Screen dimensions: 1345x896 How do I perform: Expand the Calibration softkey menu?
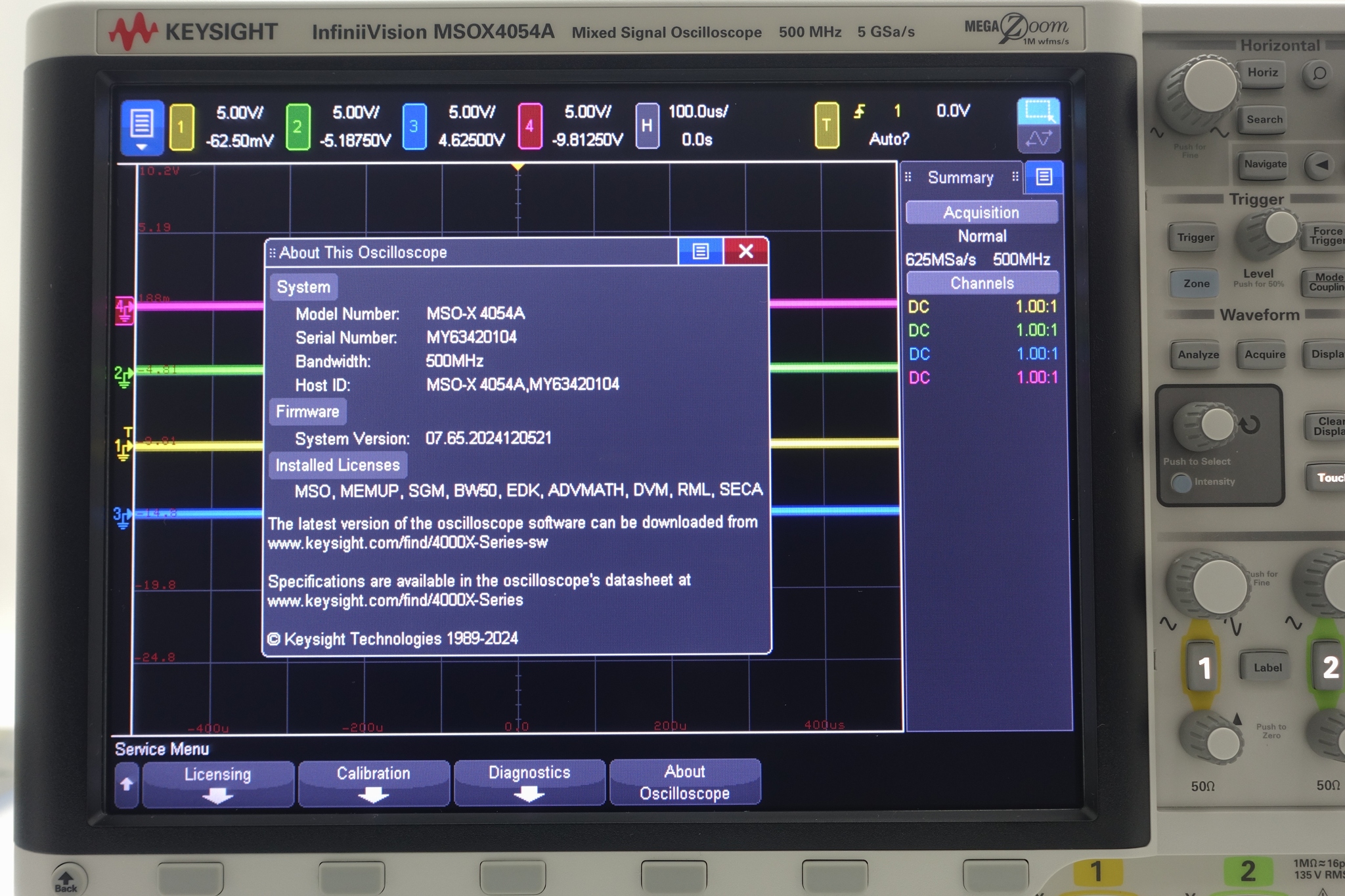click(373, 783)
